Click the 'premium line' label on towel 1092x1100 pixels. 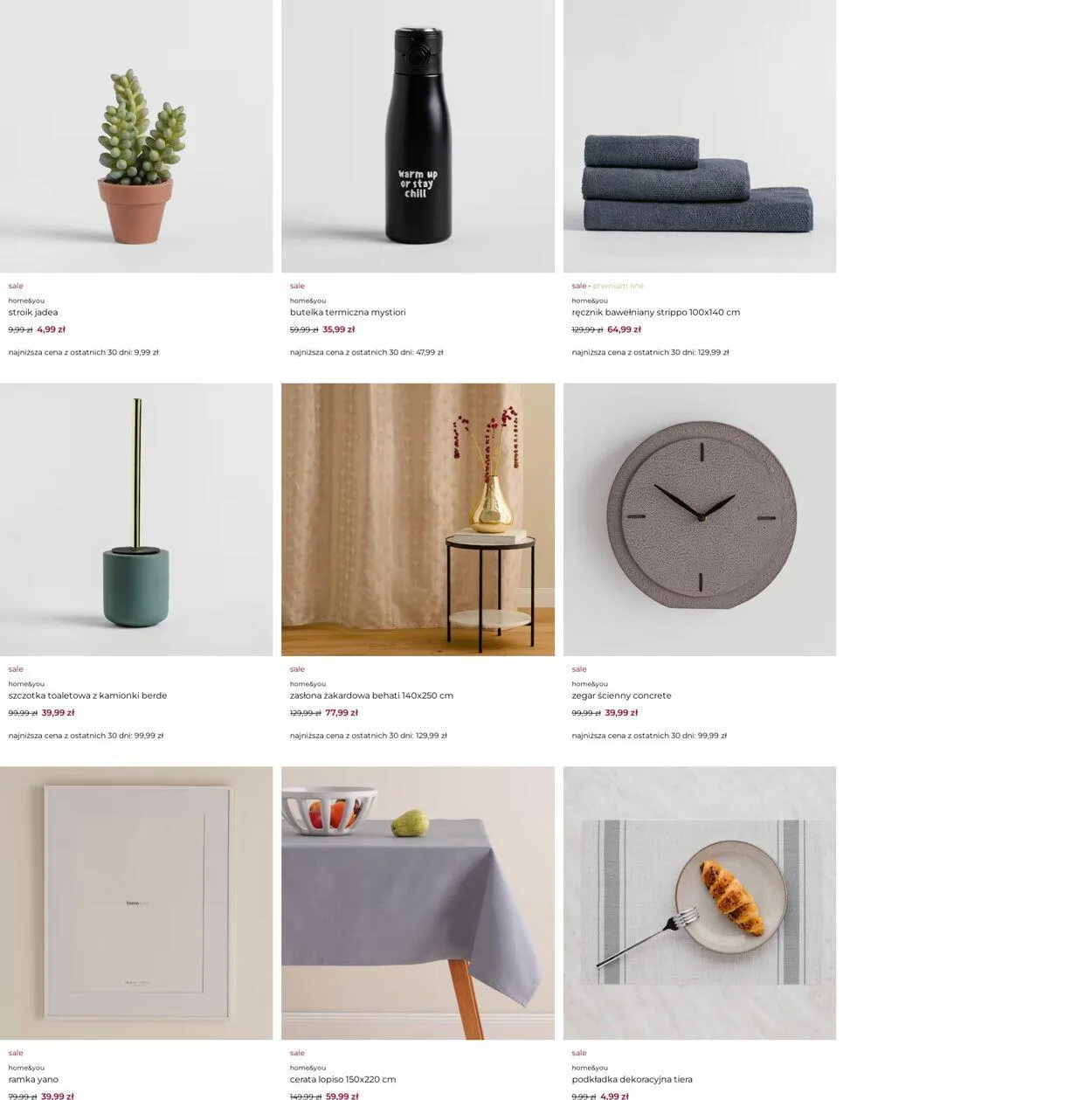[619, 287]
